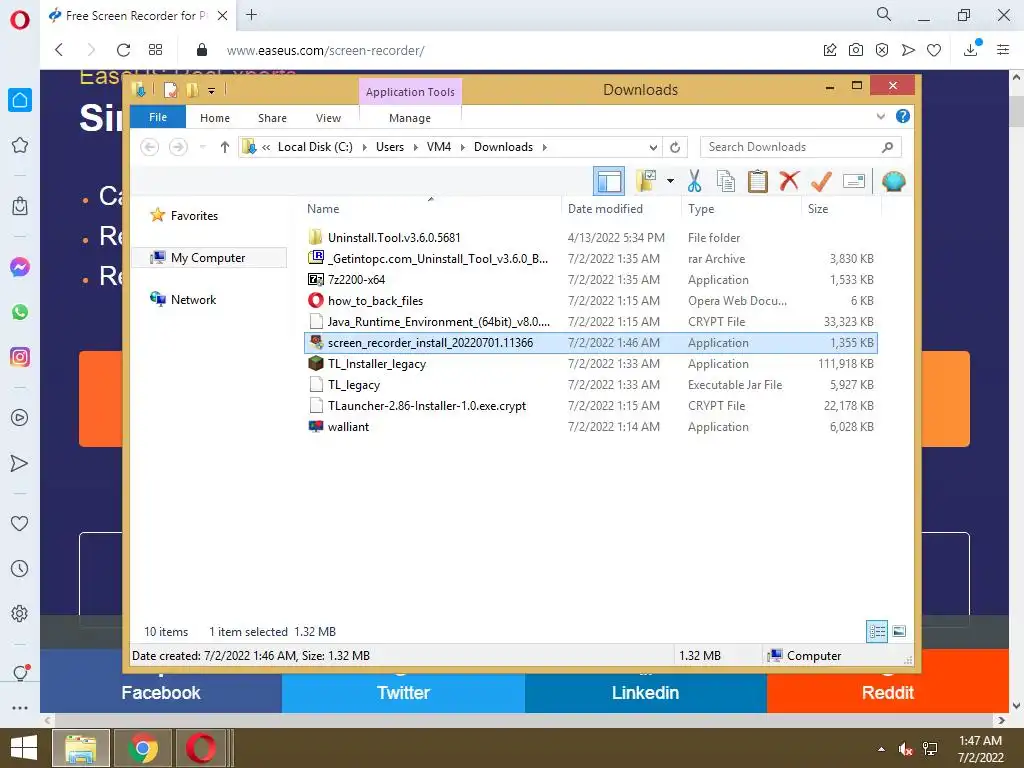Expand the arrow after Downloads breadcrumb
The height and width of the screenshot is (768, 1024).
pos(545,148)
